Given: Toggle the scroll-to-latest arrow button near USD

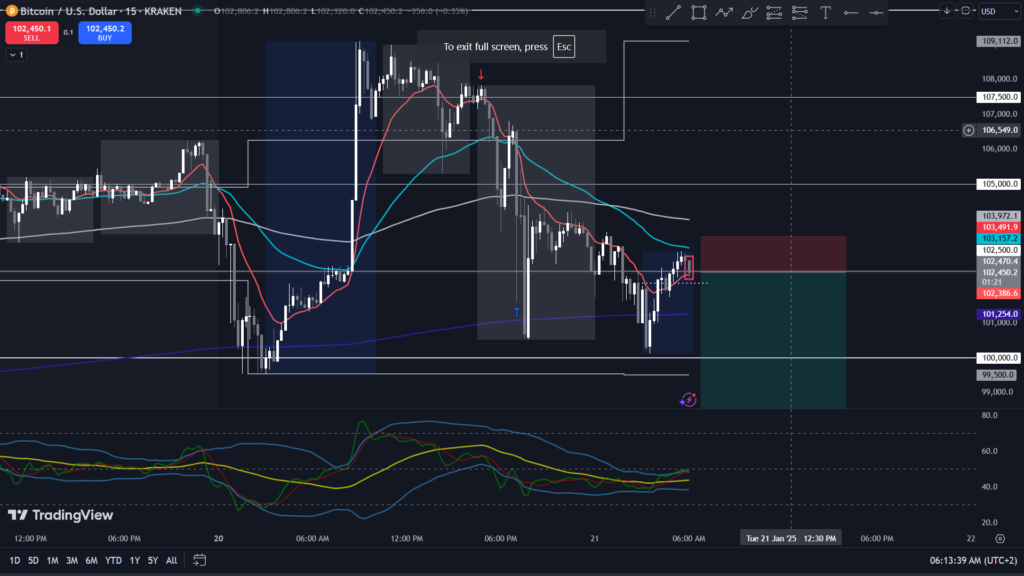Looking at the screenshot, I should (x=946, y=11).
